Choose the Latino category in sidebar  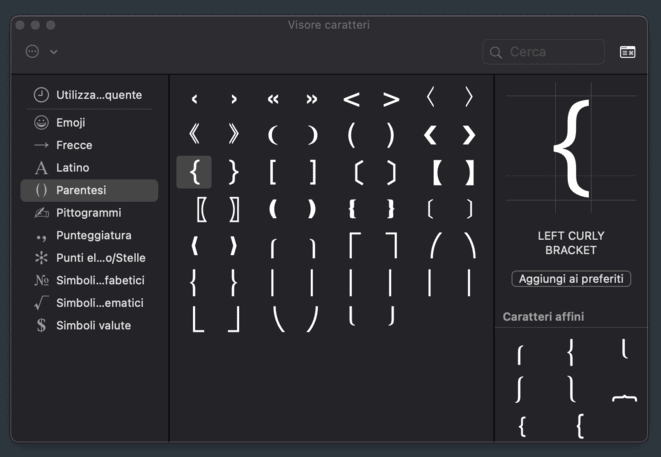coord(72,168)
